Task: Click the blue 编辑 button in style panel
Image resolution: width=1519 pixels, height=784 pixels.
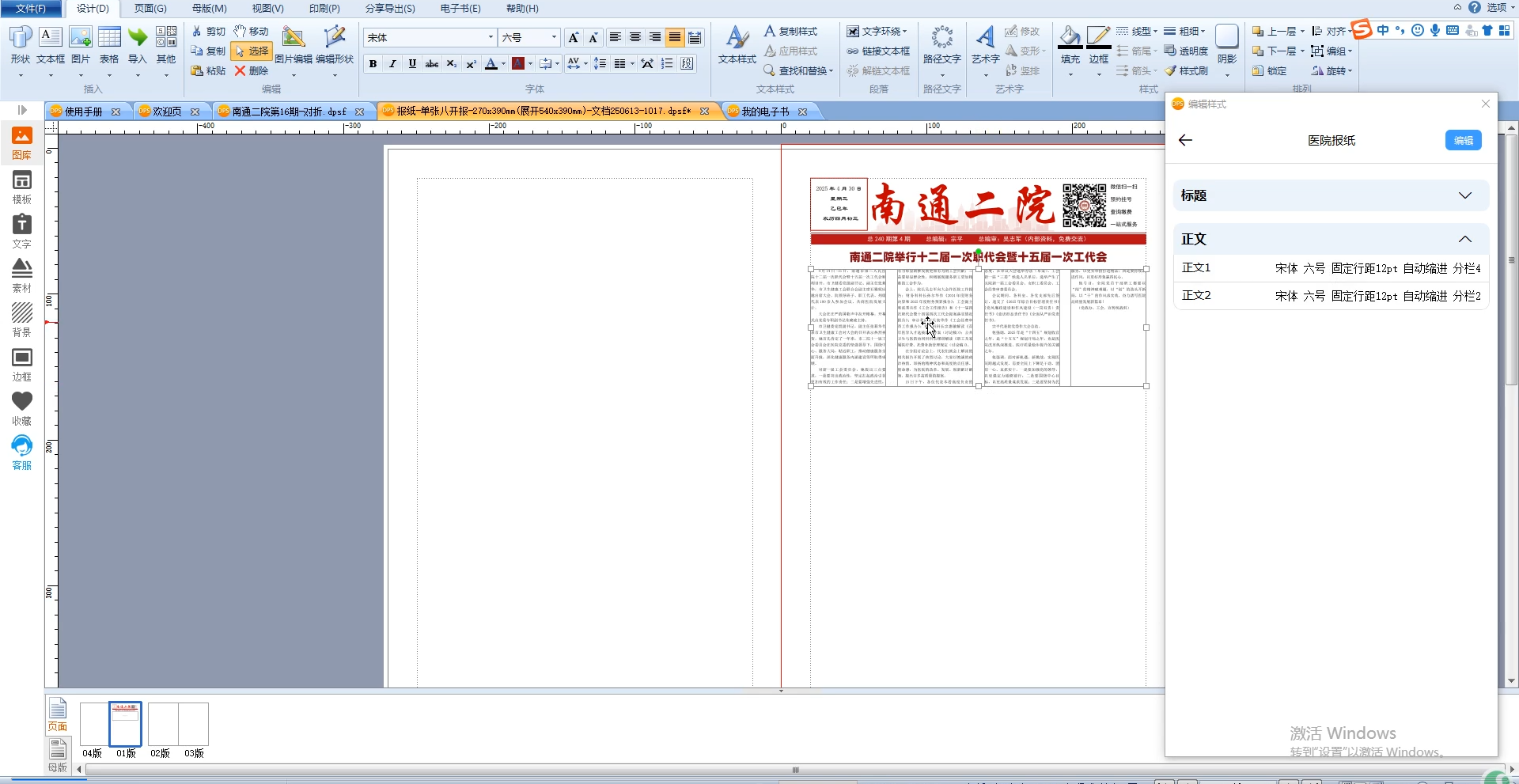Action: (1463, 140)
